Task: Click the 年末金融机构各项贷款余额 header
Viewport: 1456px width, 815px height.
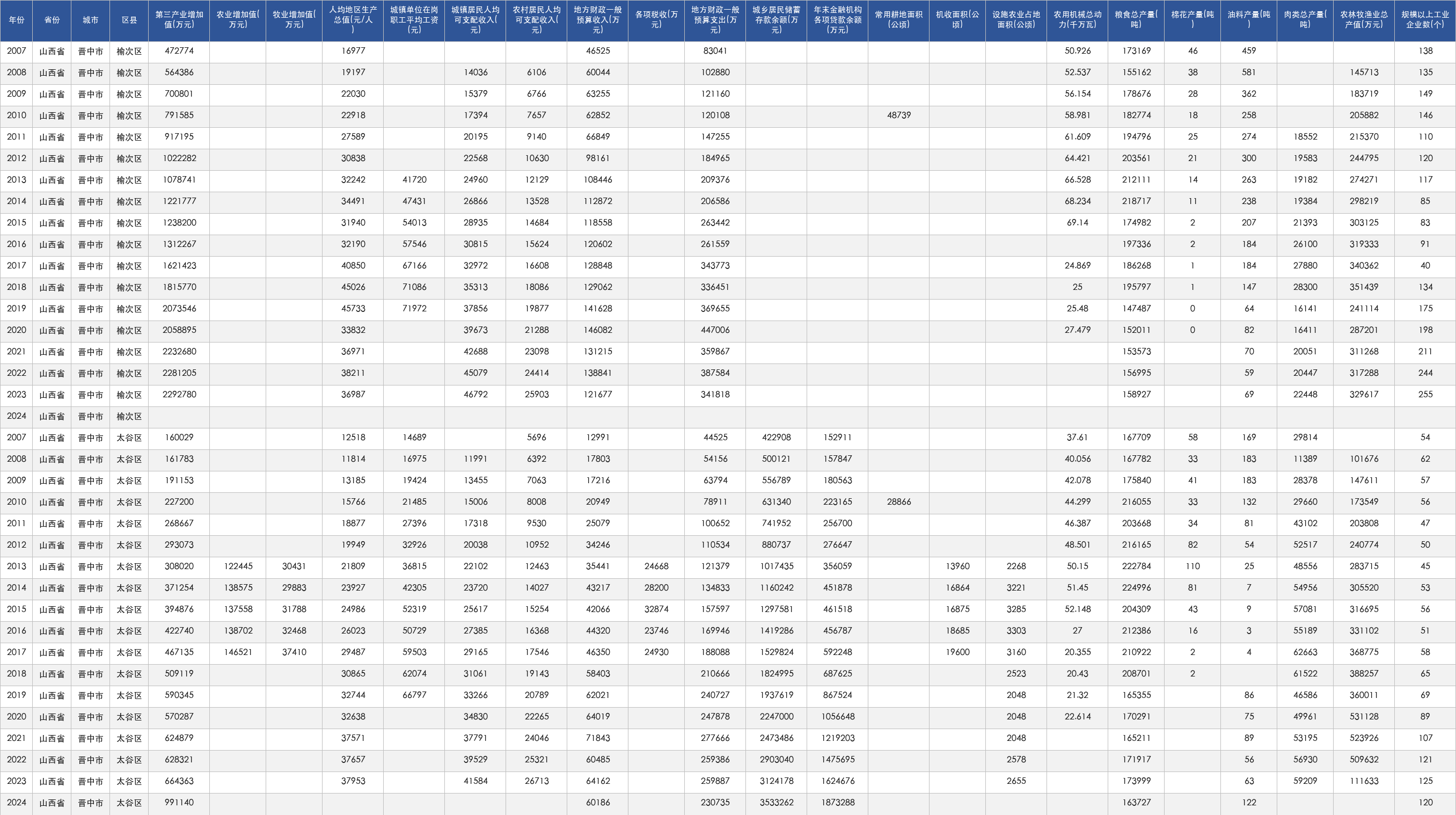Action: tap(838, 20)
